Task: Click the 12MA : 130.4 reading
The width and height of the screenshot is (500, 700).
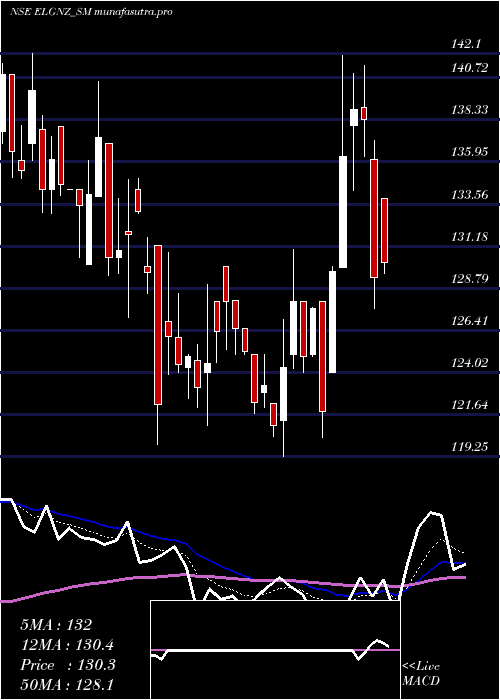Action: click(67, 645)
